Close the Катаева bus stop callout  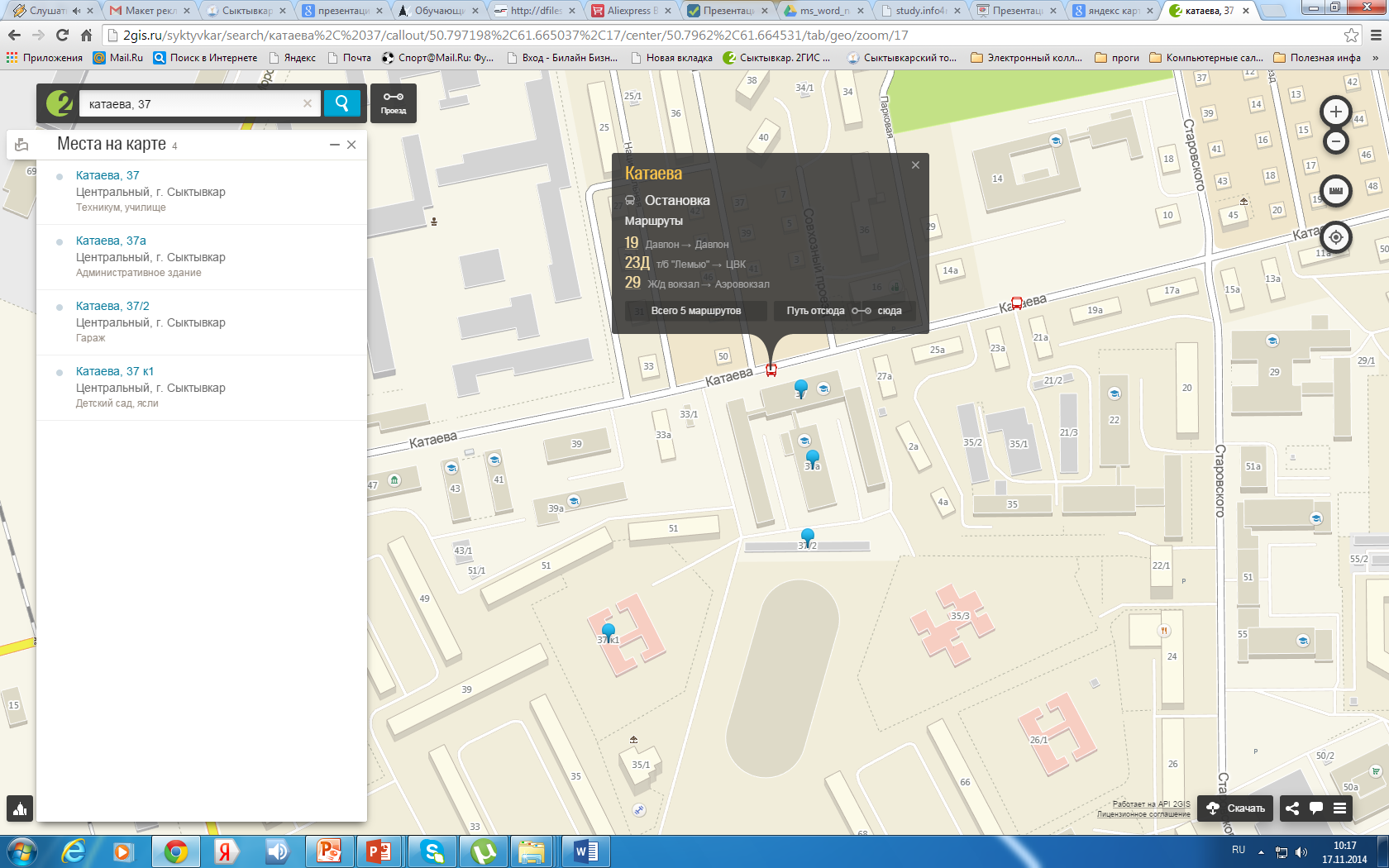pyautogui.click(x=915, y=165)
